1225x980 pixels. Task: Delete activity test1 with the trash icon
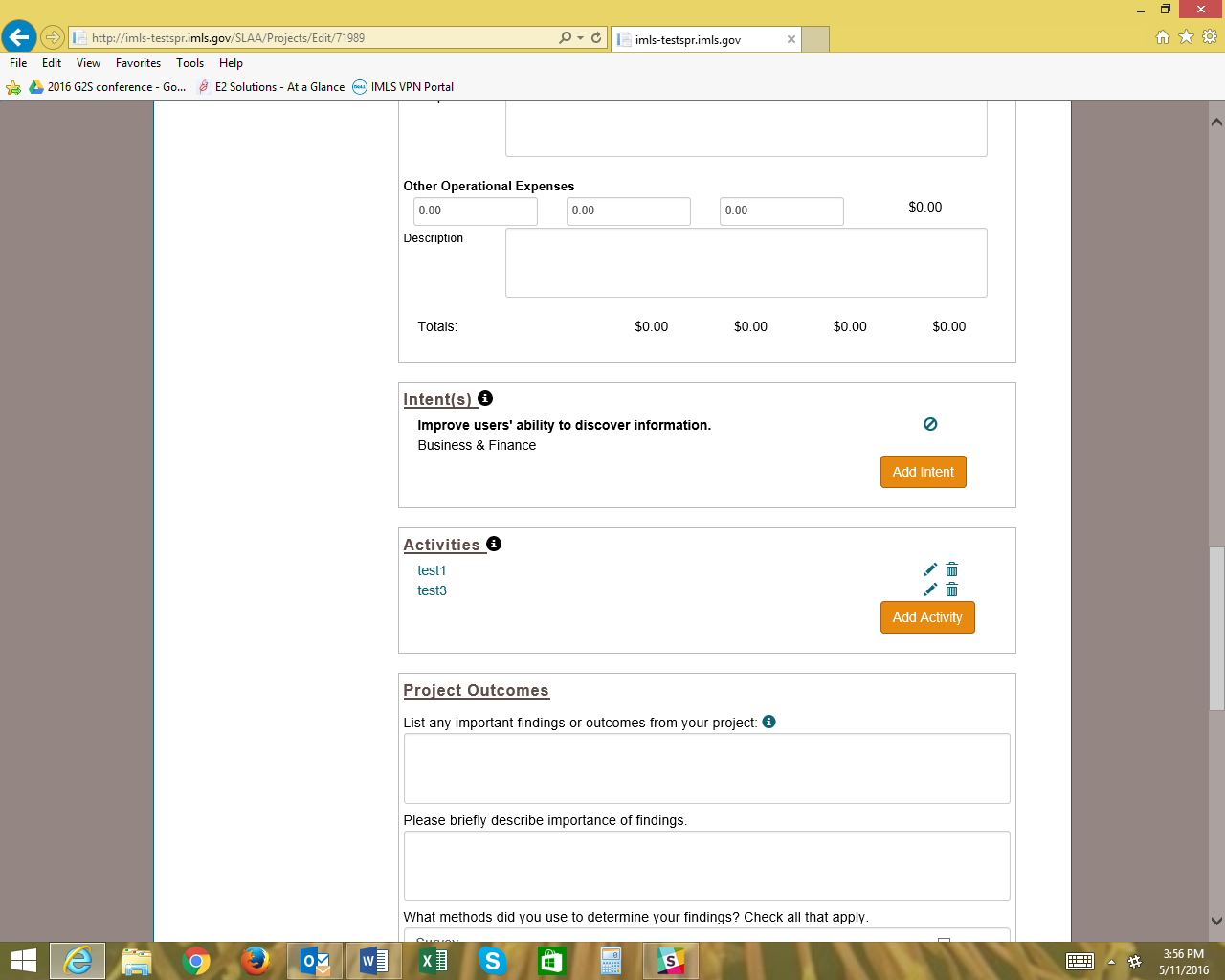click(952, 569)
